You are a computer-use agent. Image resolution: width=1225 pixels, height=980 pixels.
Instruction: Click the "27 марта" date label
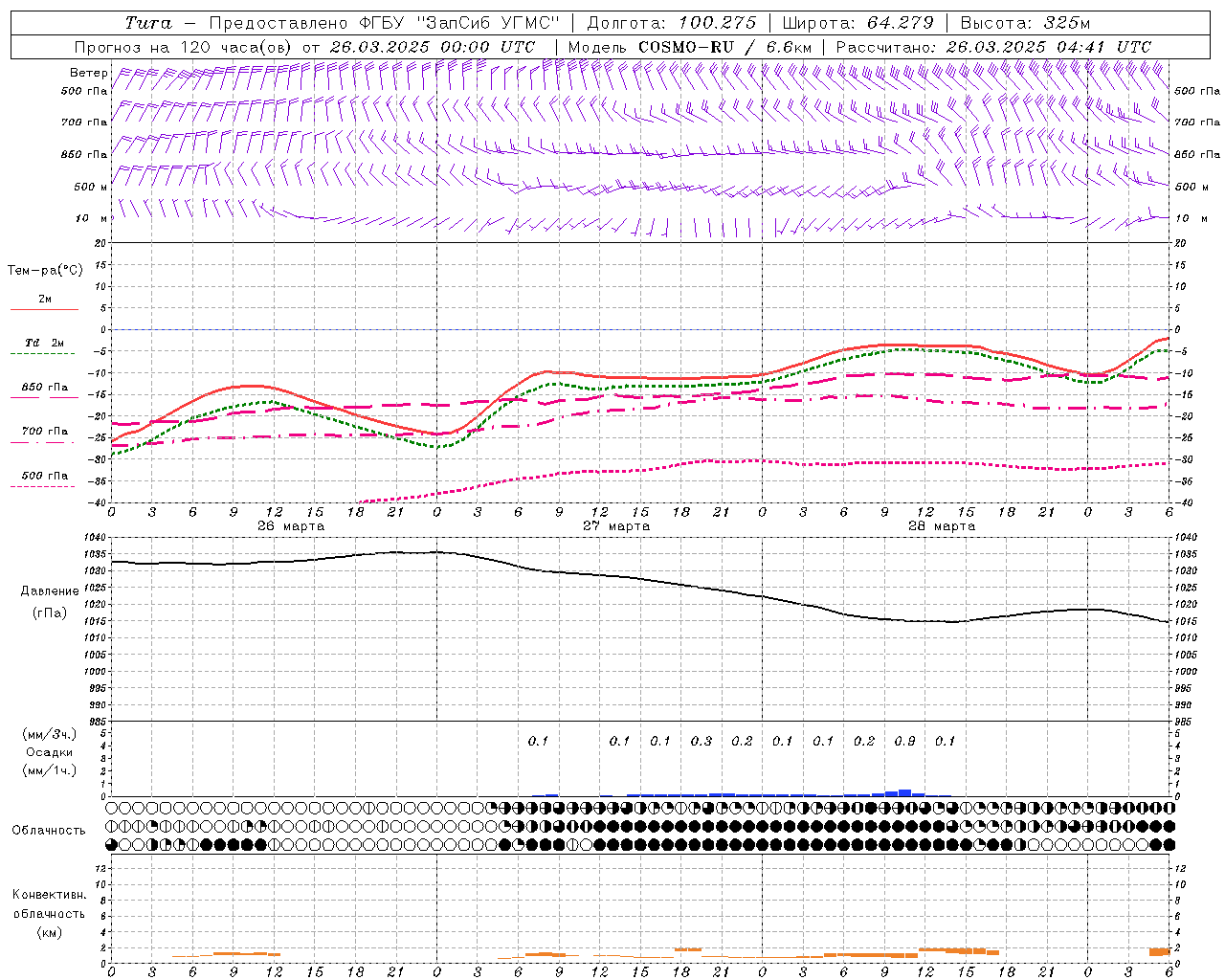tap(616, 526)
